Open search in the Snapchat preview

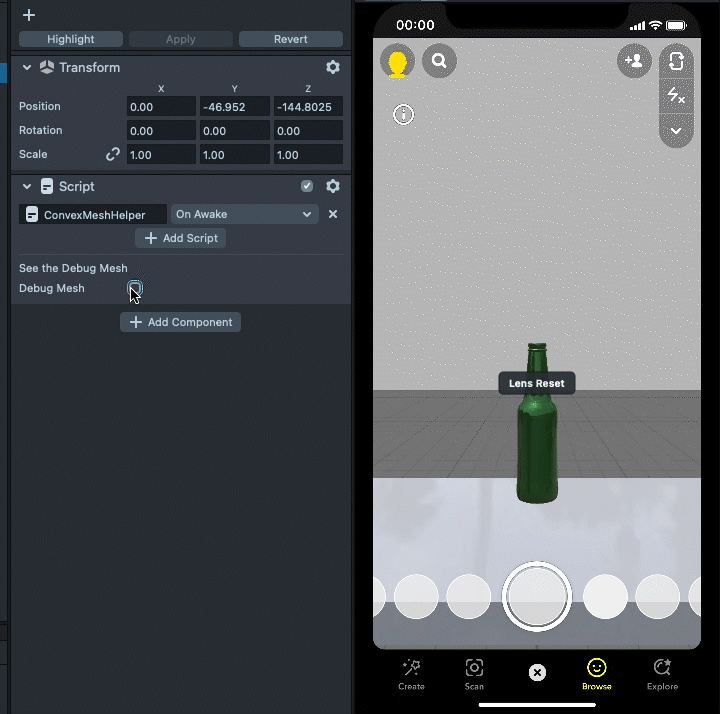point(439,62)
